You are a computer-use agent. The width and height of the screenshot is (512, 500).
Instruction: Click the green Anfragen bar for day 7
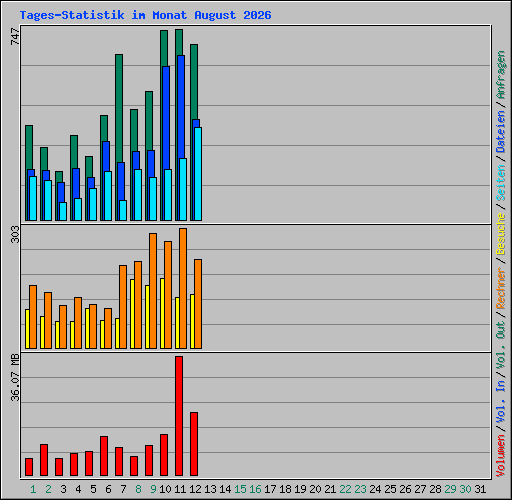pyautogui.click(x=119, y=108)
